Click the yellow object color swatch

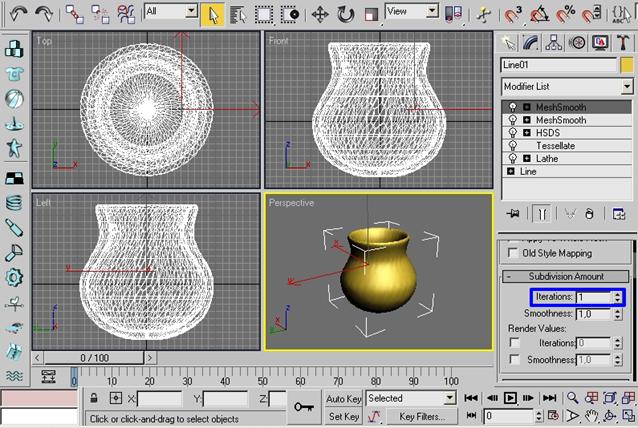point(625,65)
